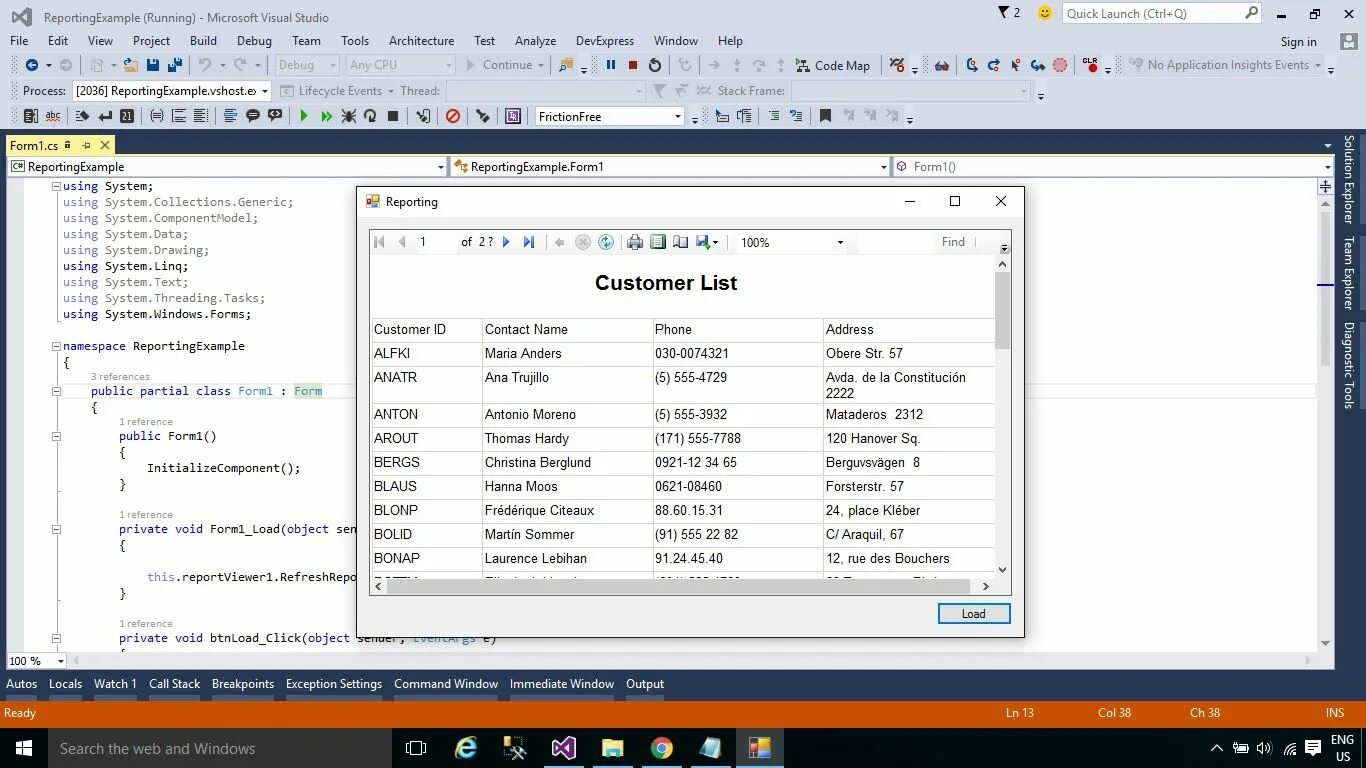Click the report viewer vertical scrollbar thumb
This screenshot has width=1366, height=768.
click(1003, 310)
